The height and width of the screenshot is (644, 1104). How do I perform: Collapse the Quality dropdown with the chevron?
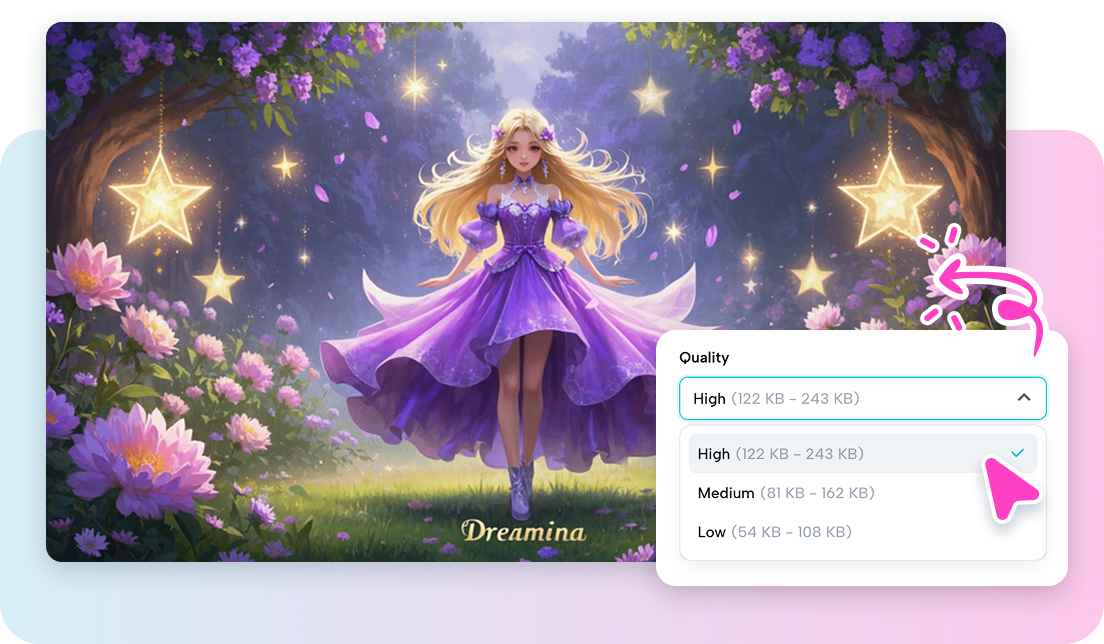coord(1024,397)
